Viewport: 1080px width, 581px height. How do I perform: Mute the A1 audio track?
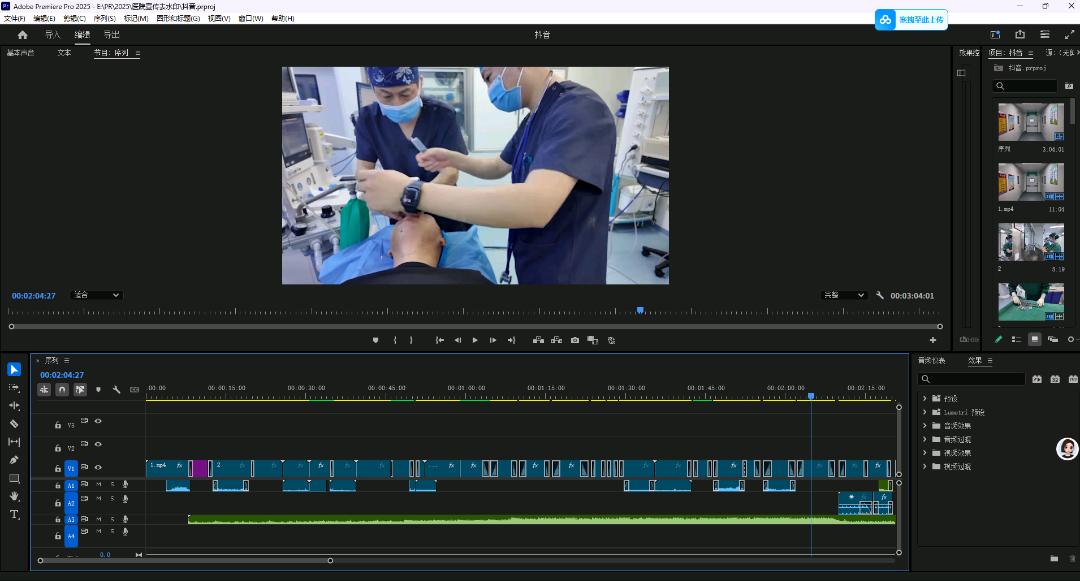coord(99,485)
